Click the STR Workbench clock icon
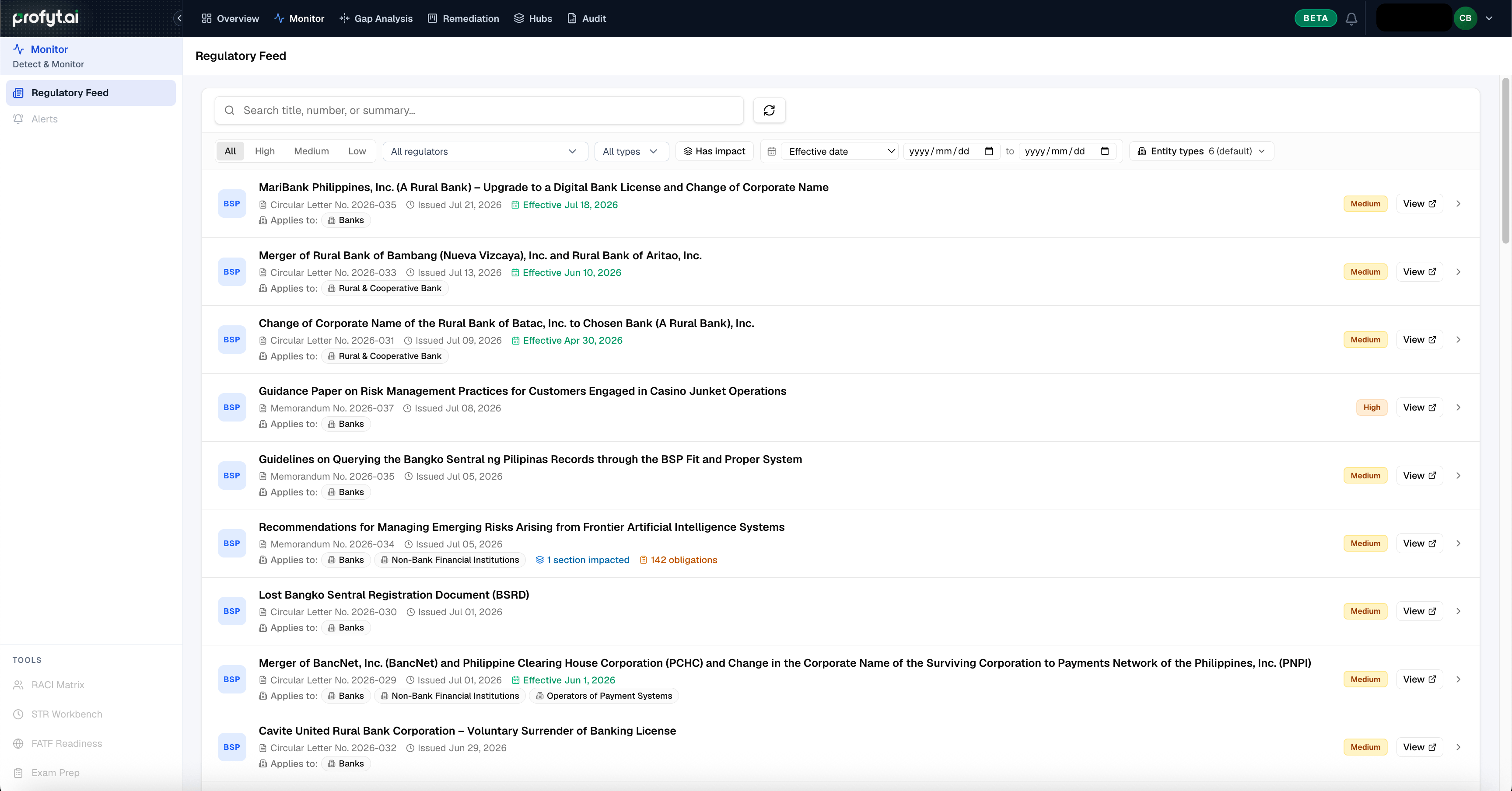Viewport: 1512px width, 791px height. [19, 714]
